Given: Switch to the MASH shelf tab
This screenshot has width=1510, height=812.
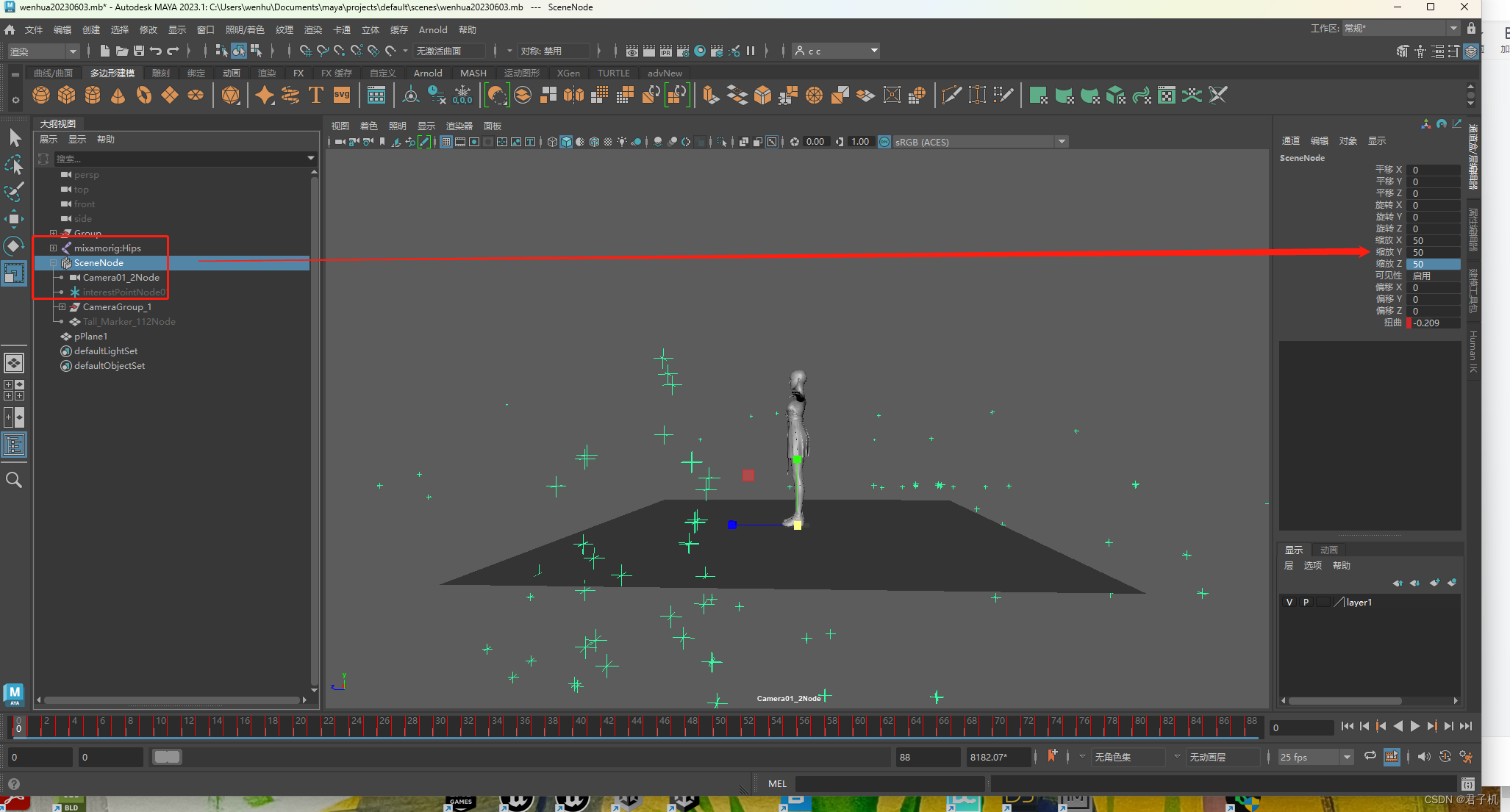Looking at the screenshot, I should (473, 73).
